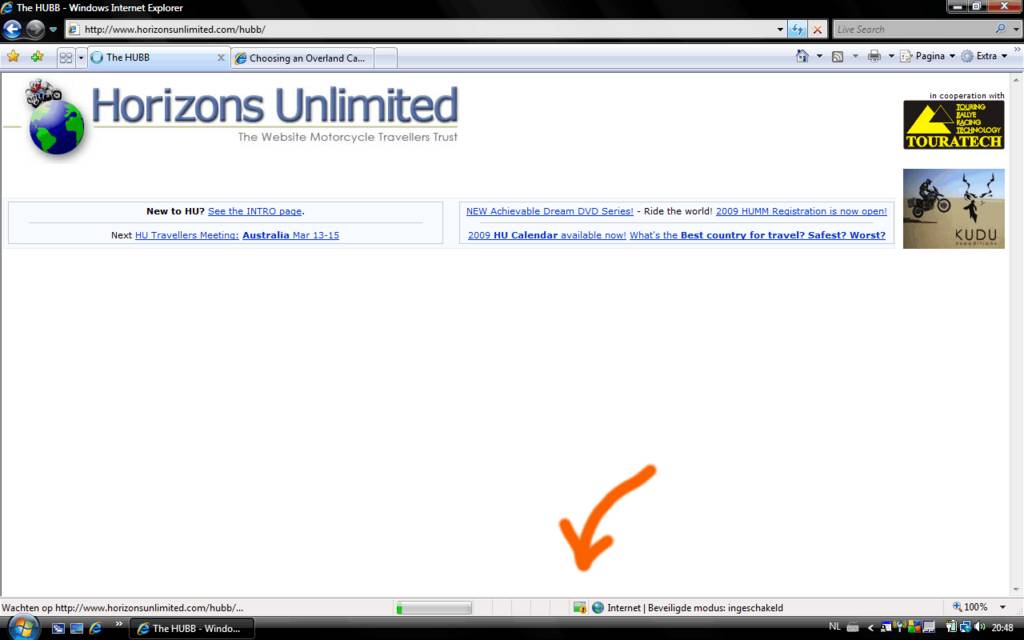Open the search provider options dropdown
The height and width of the screenshot is (640, 1024).
(x=1015, y=29)
